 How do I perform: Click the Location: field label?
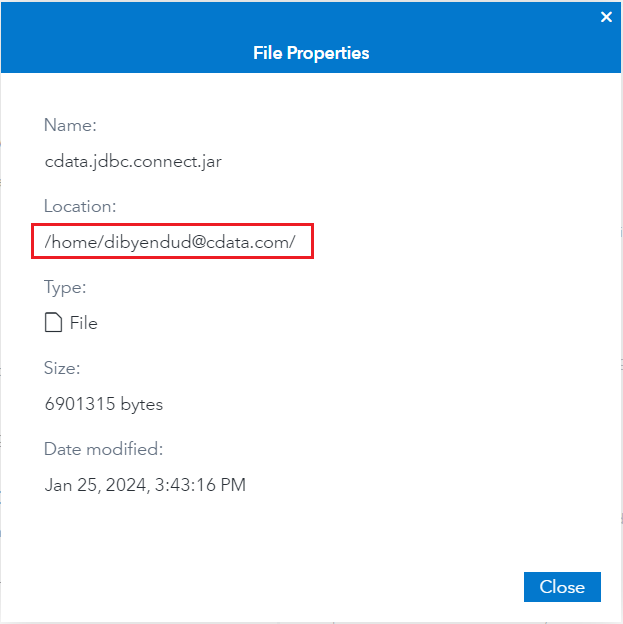pyautogui.click(x=80, y=206)
